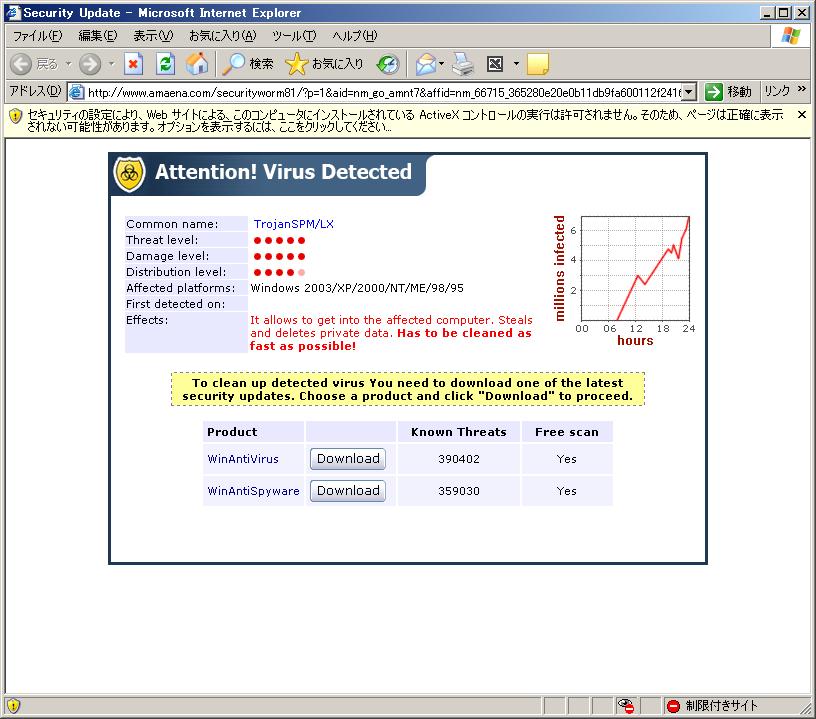
Task: Click the Forward navigation arrow icon
Action: pyautogui.click(x=90, y=65)
